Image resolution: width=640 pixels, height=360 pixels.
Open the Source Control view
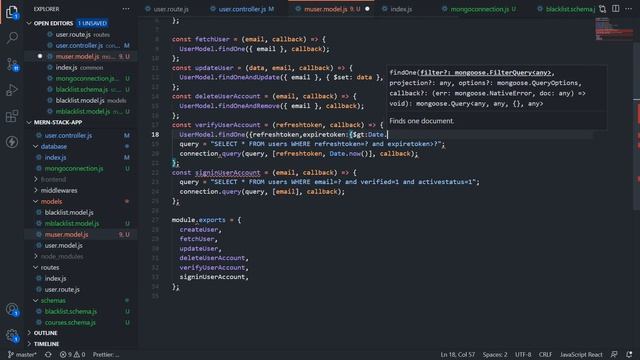pyautogui.click(x=12, y=64)
